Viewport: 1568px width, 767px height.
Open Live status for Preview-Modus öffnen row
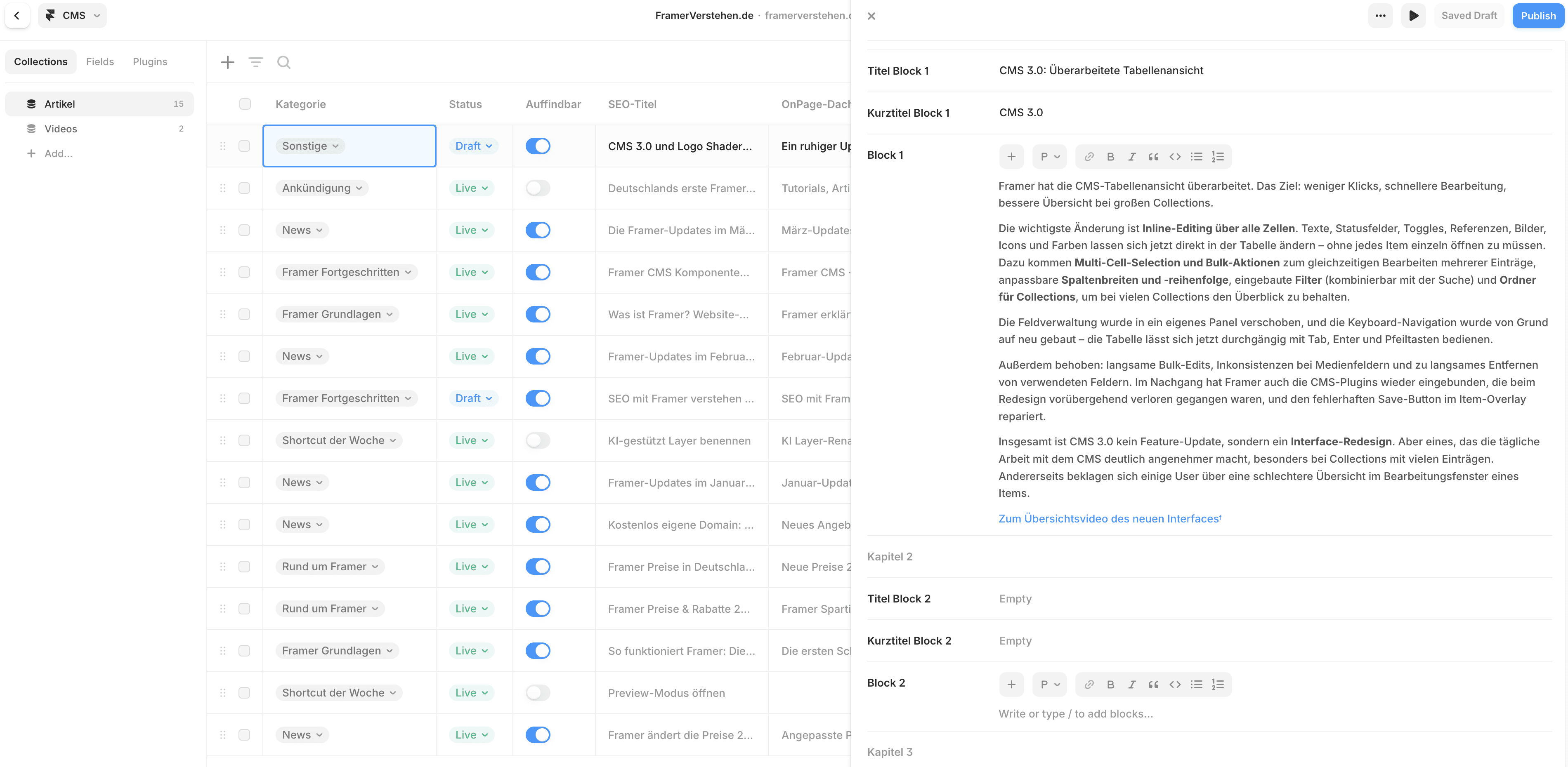[x=472, y=693]
